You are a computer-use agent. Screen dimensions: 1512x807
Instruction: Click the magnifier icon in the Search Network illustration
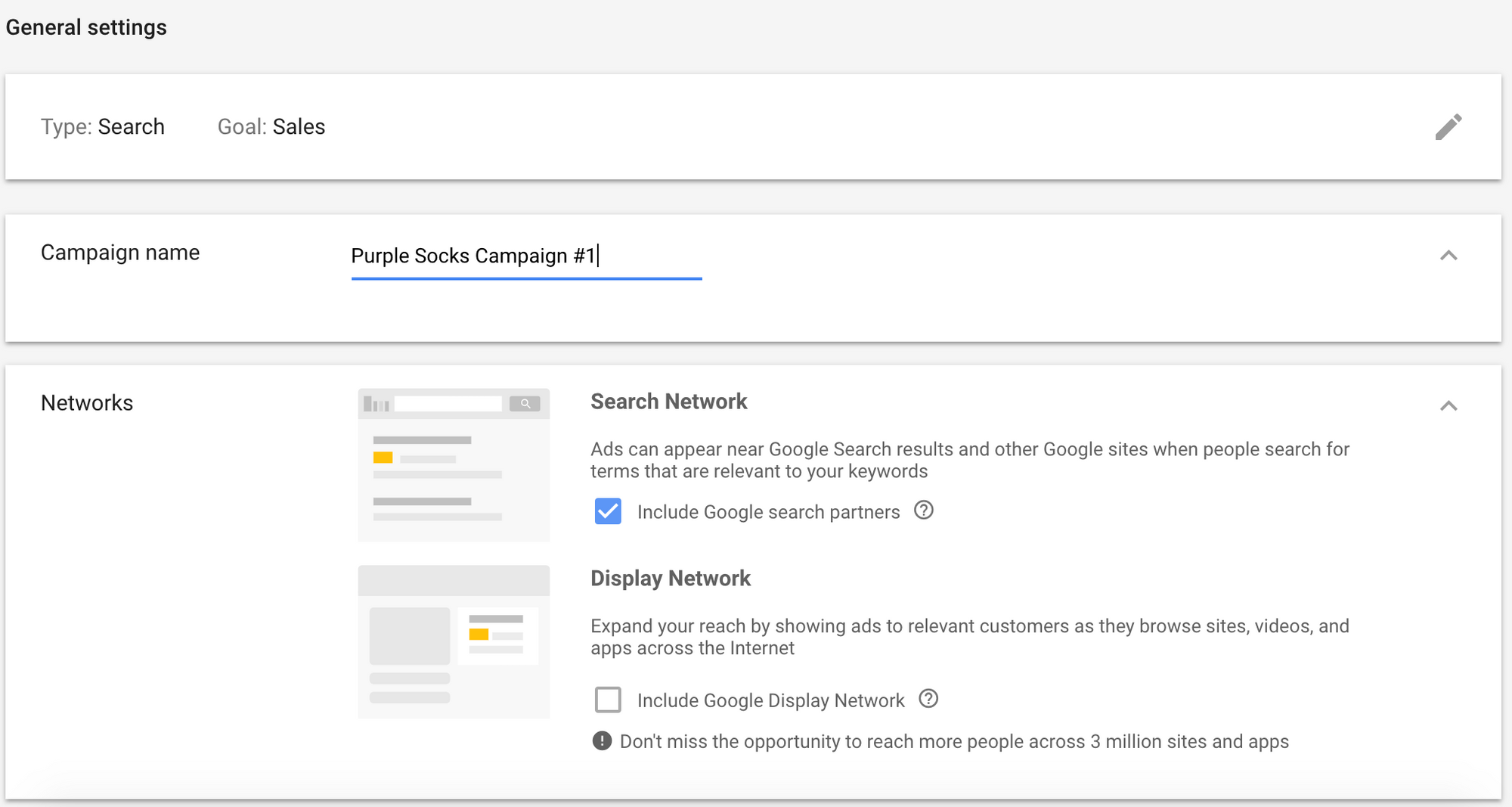point(525,404)
